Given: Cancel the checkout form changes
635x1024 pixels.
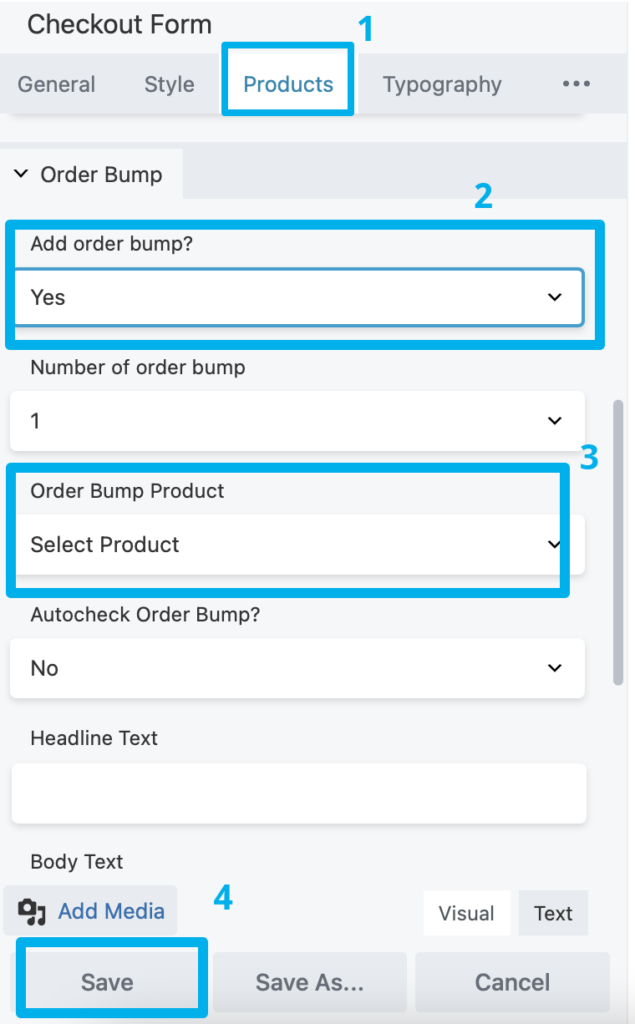Looking at the screenshot, I should click(512, 982).
